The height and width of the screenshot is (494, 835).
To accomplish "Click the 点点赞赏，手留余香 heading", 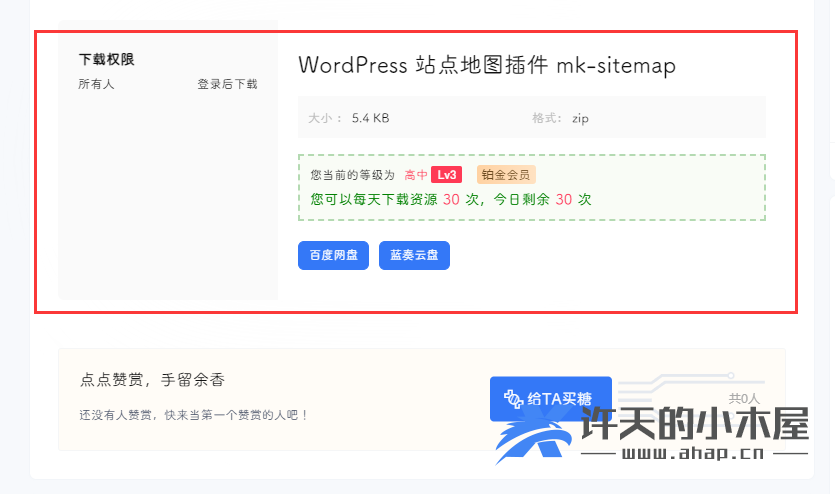I will coord(152,380).
